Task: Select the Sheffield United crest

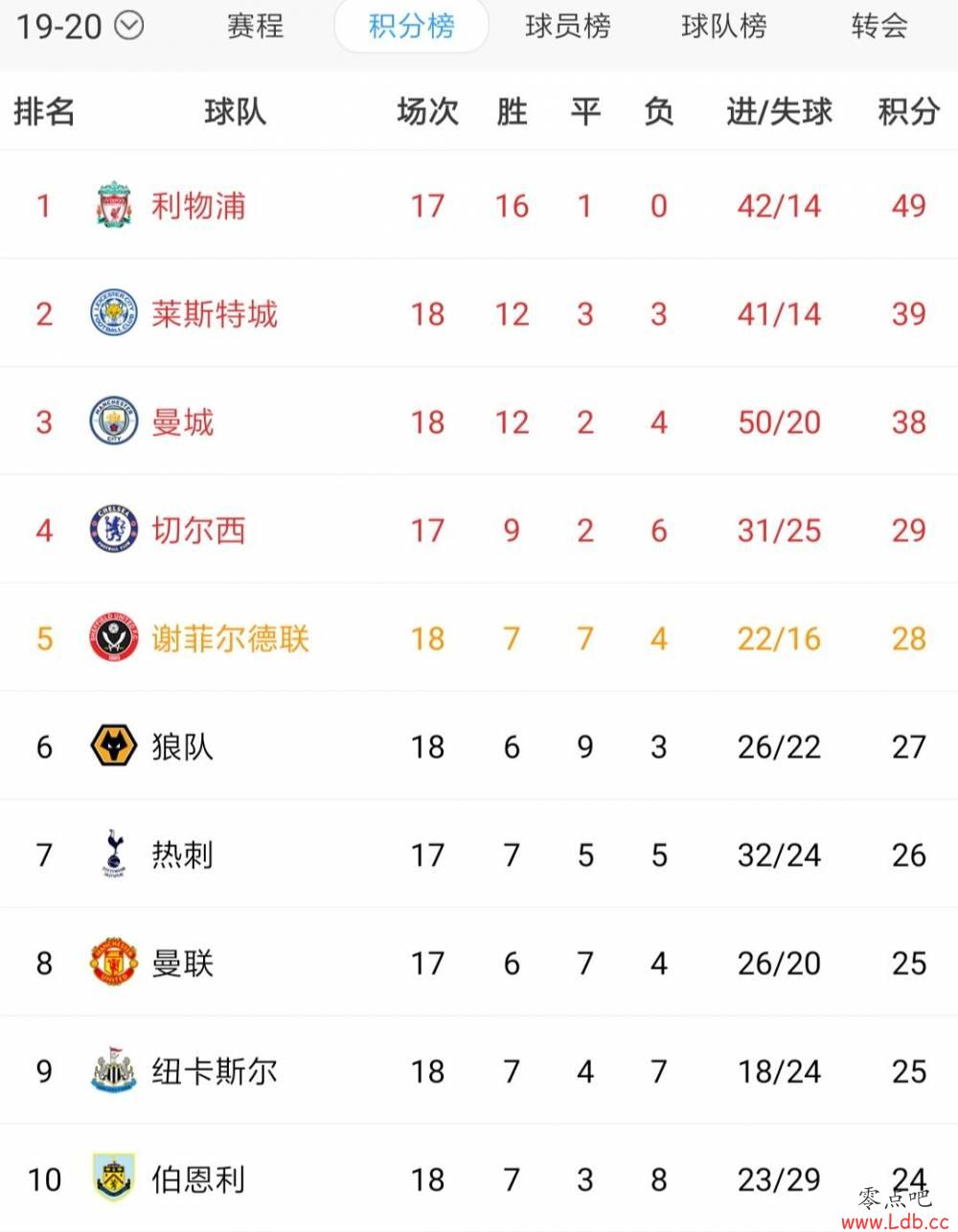Action: (114, 638)
